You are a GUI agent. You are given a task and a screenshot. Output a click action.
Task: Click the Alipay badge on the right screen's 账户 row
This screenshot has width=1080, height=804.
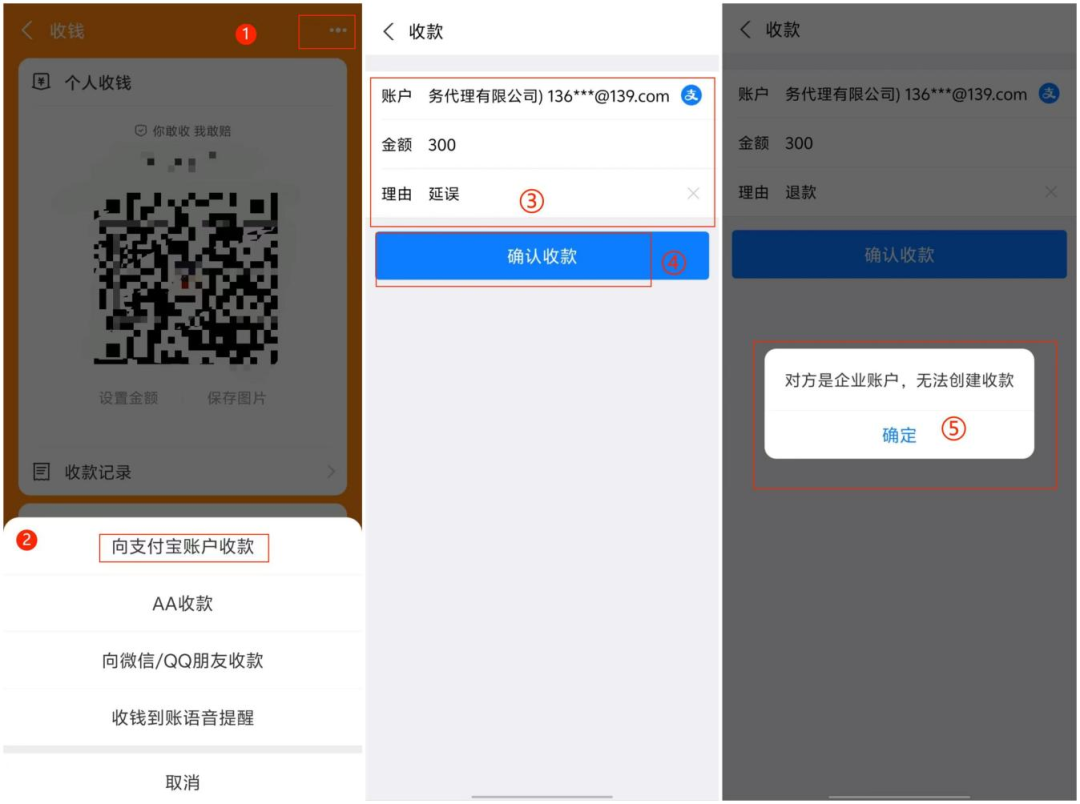coord(1050,94)
